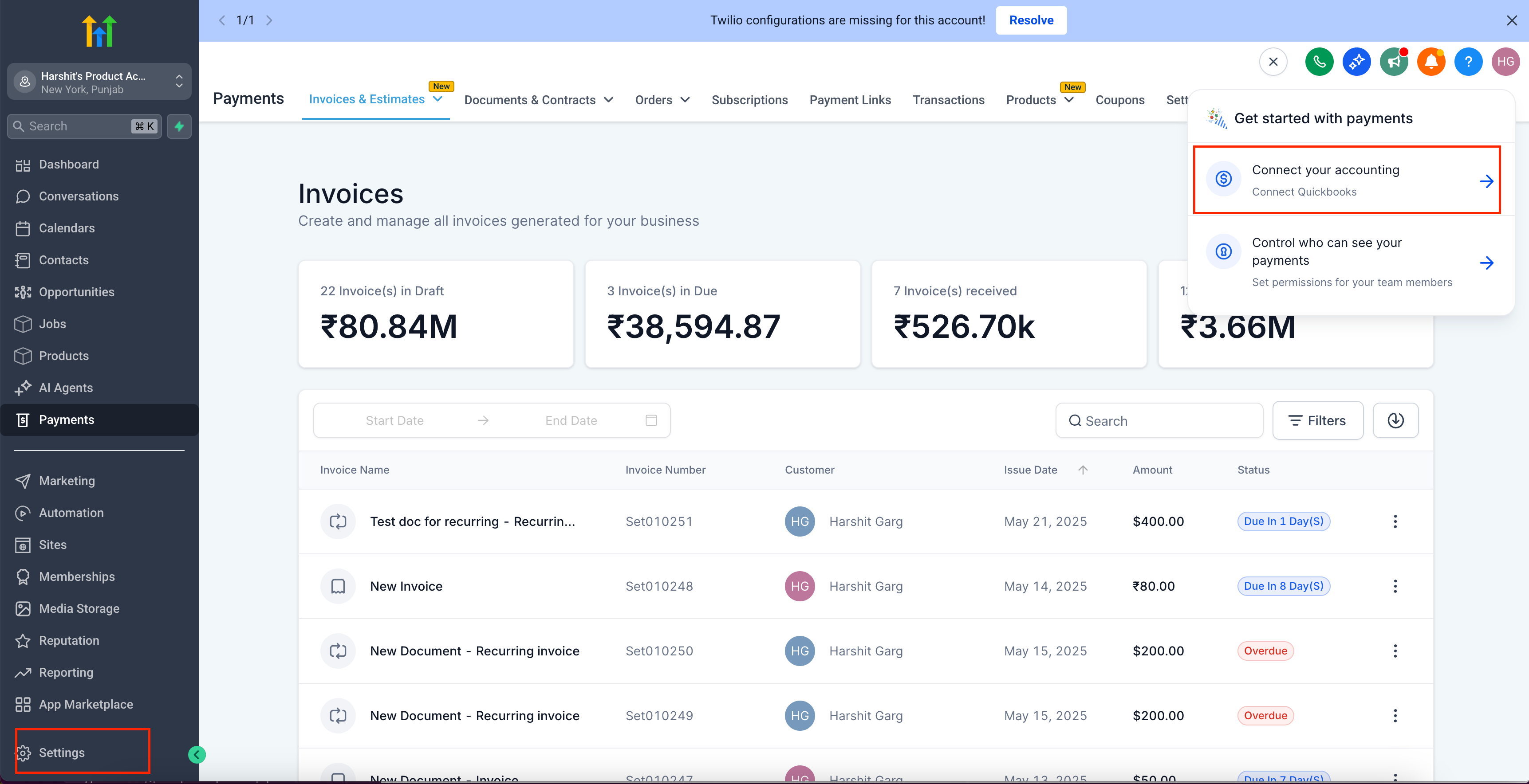Click the blue help question mark icon

(x=1468, y=62)
